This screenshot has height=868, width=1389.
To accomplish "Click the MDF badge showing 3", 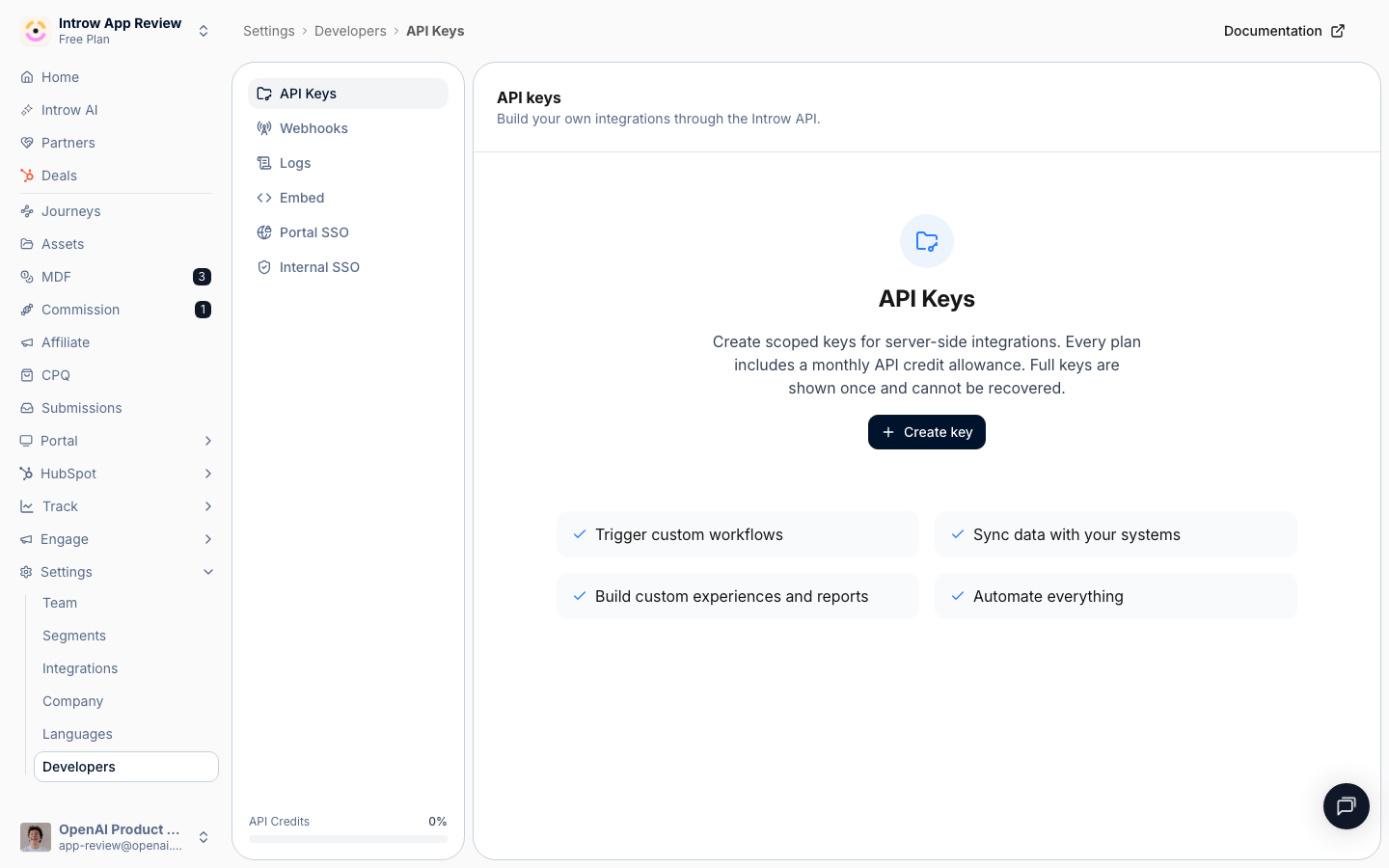I will [x=202, y=277].
